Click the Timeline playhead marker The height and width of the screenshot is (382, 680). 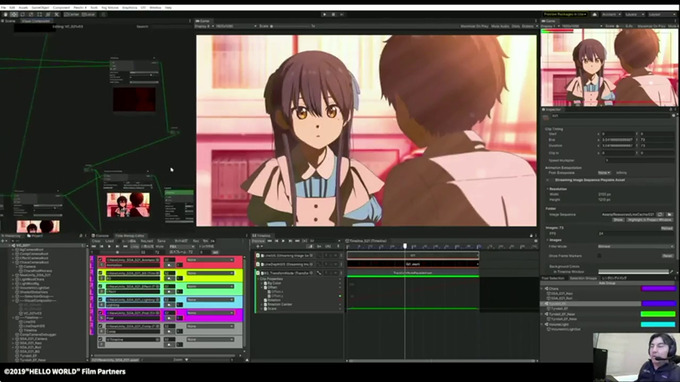click(405, 246)
